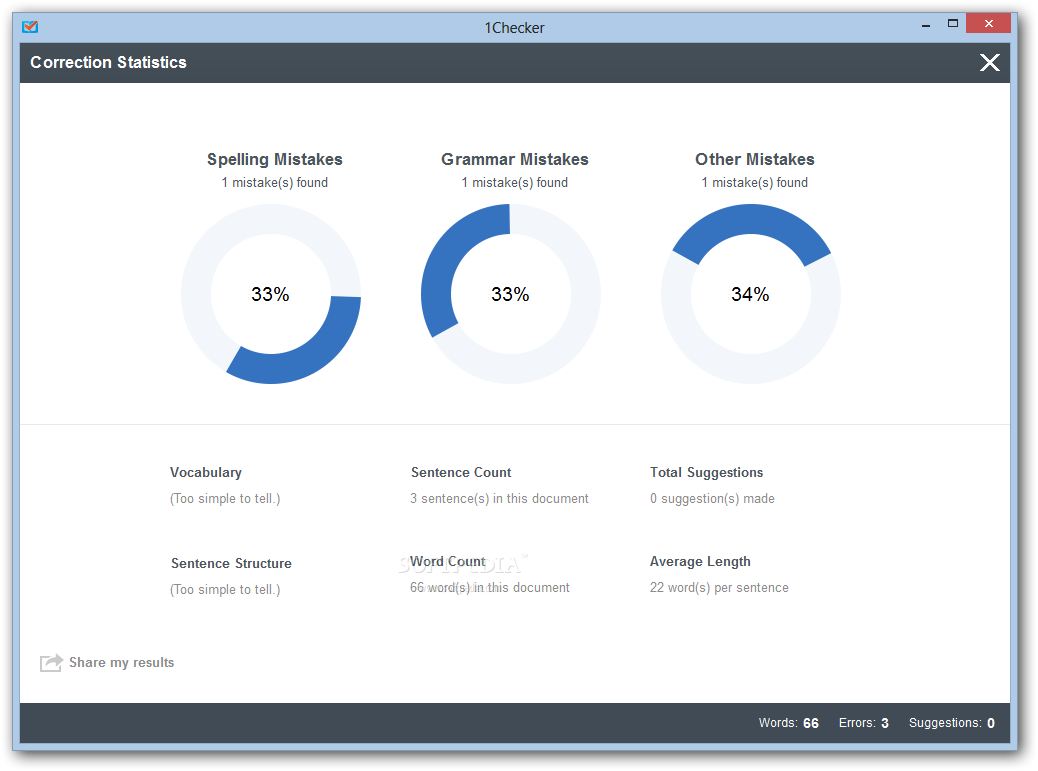The height and width of the screenshot is (771, 1038).
Task: Select the Spelling Mistakes heading
Action: [x=275, y=159]
